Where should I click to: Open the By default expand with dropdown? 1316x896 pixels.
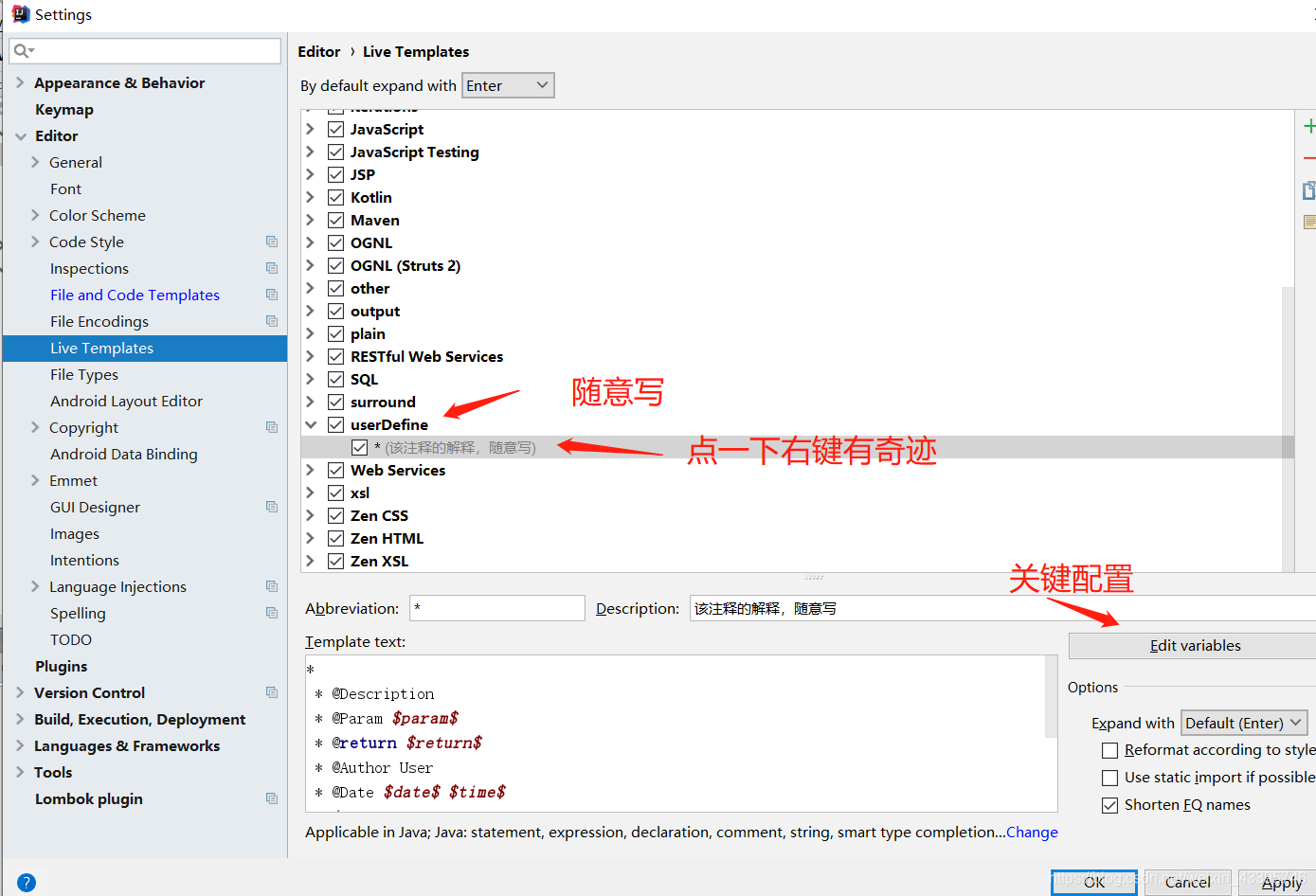tap(508, 85)
